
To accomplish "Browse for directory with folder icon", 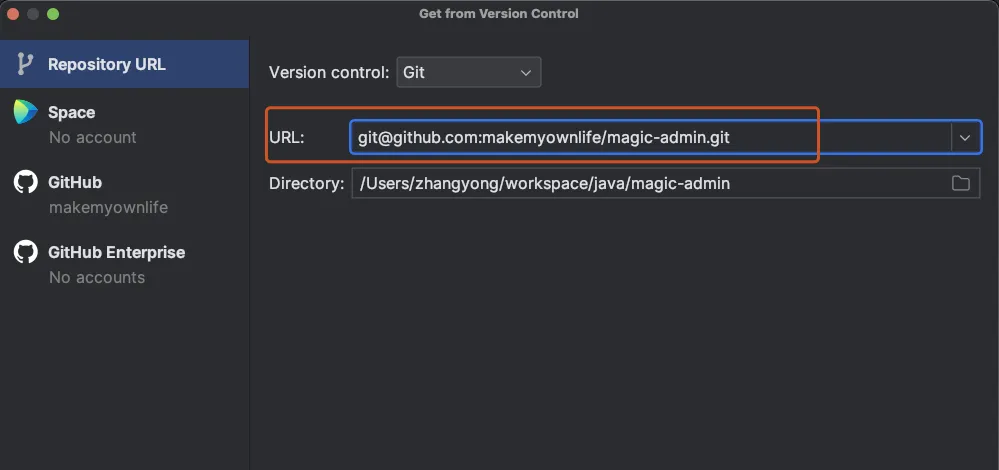I will (961, 183).
